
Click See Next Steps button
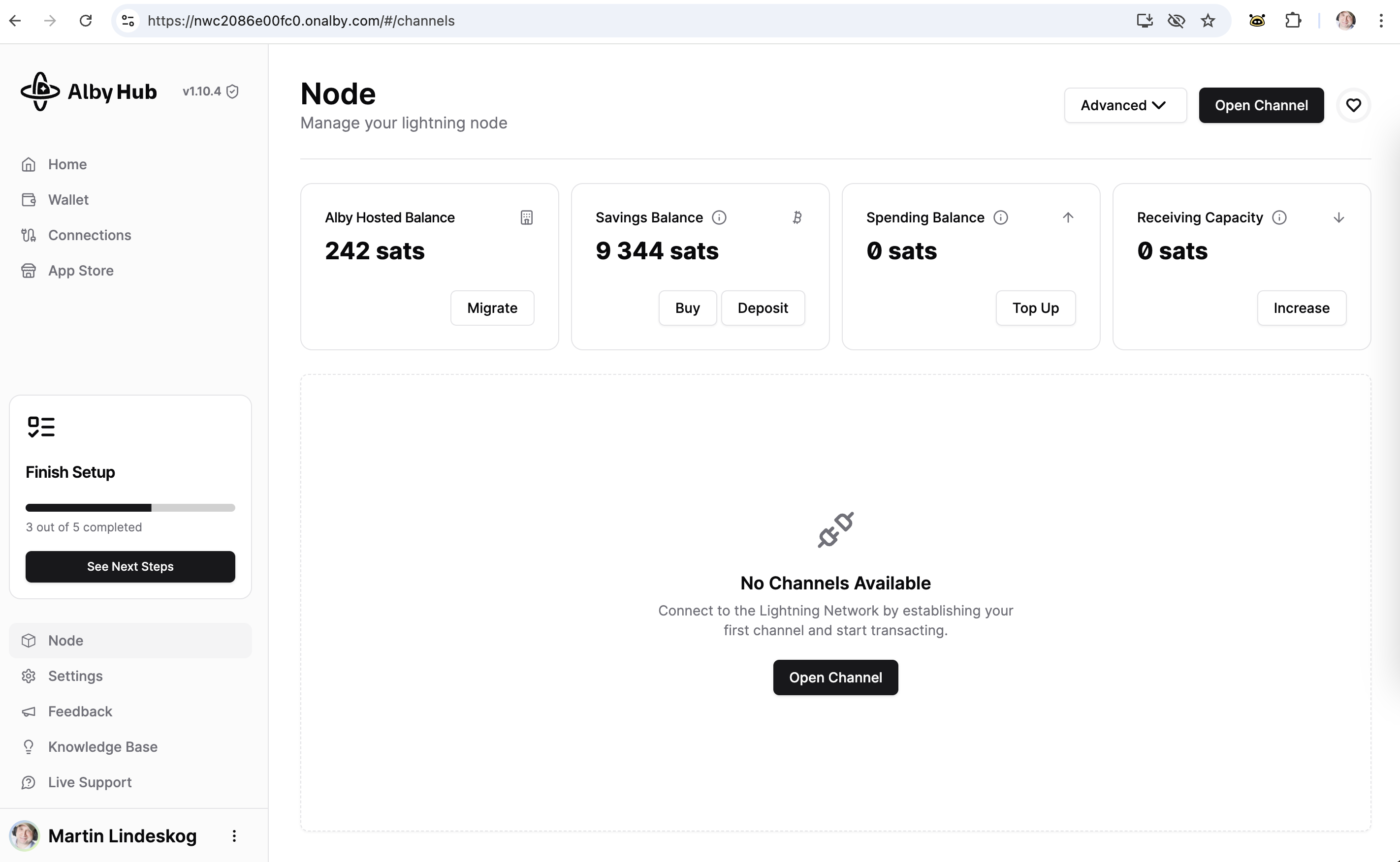pos(130,566)
